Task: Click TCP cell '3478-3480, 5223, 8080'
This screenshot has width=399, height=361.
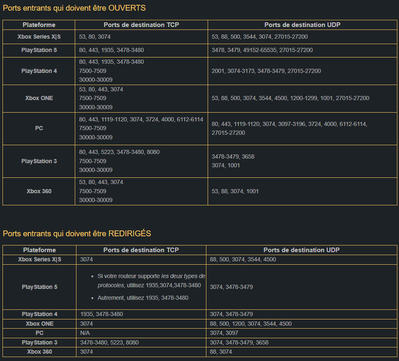Action: pos(109,343)
